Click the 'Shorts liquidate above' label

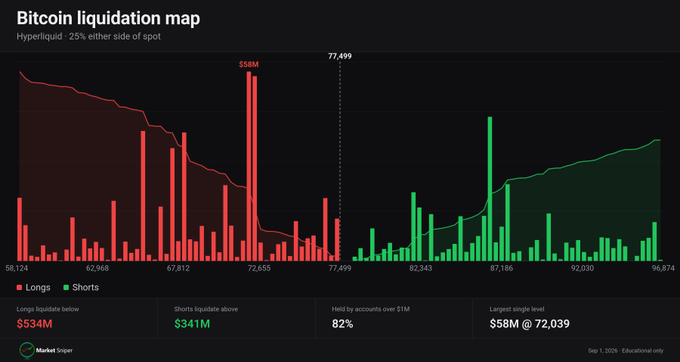(x=206, y=309)
